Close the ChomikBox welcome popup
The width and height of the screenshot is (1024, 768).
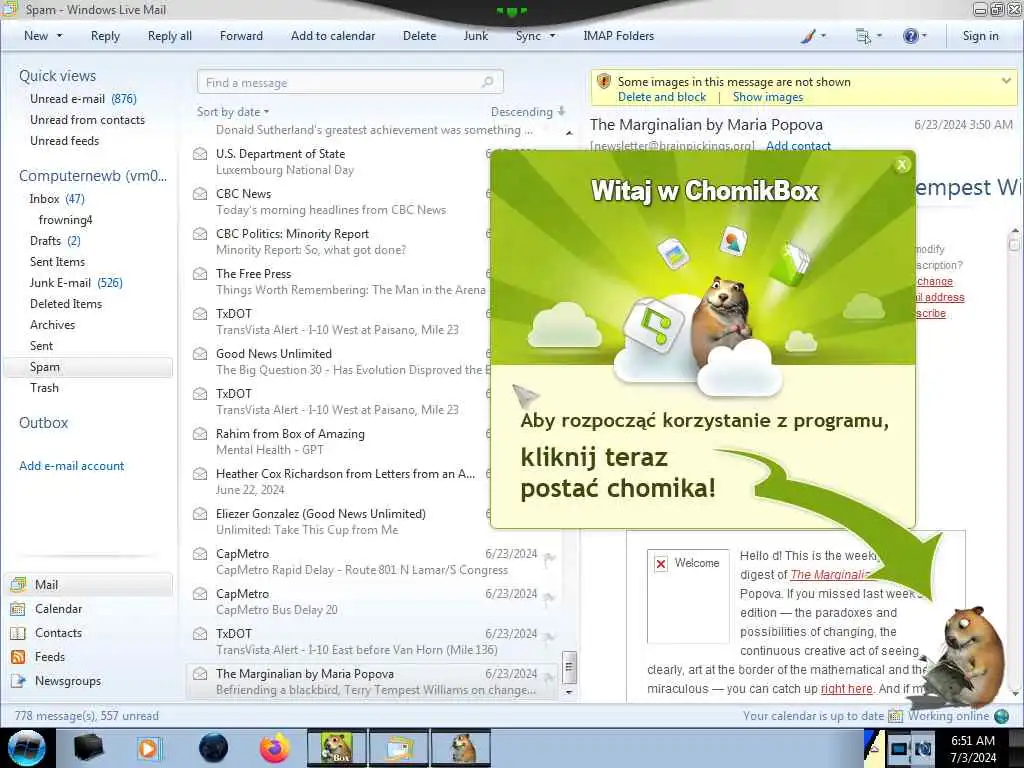click(902, 165)
